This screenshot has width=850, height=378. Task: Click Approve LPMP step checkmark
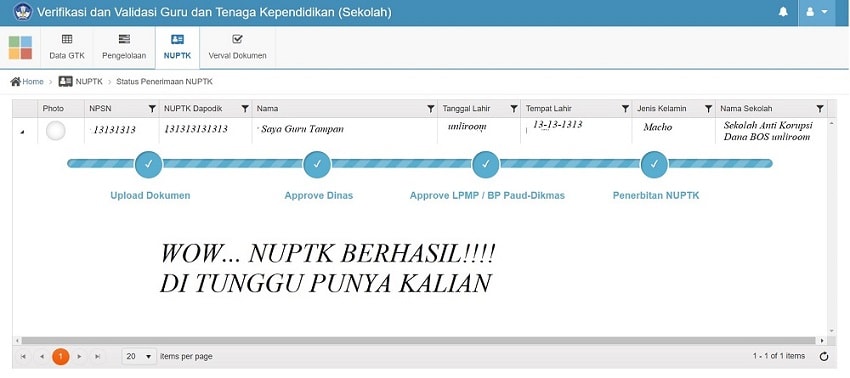point(486,164)
